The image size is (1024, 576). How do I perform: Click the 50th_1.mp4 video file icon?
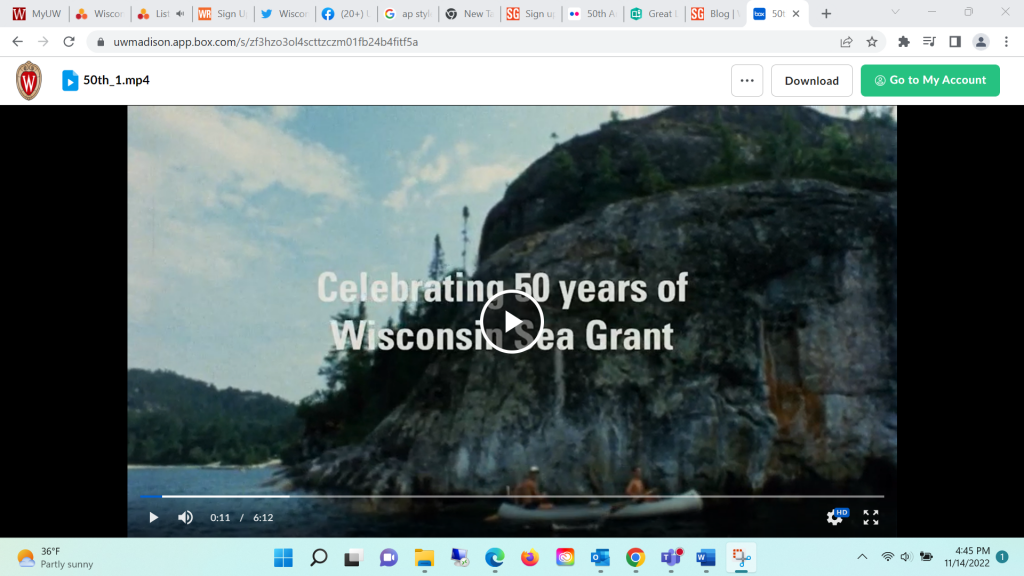pos(70,80)
